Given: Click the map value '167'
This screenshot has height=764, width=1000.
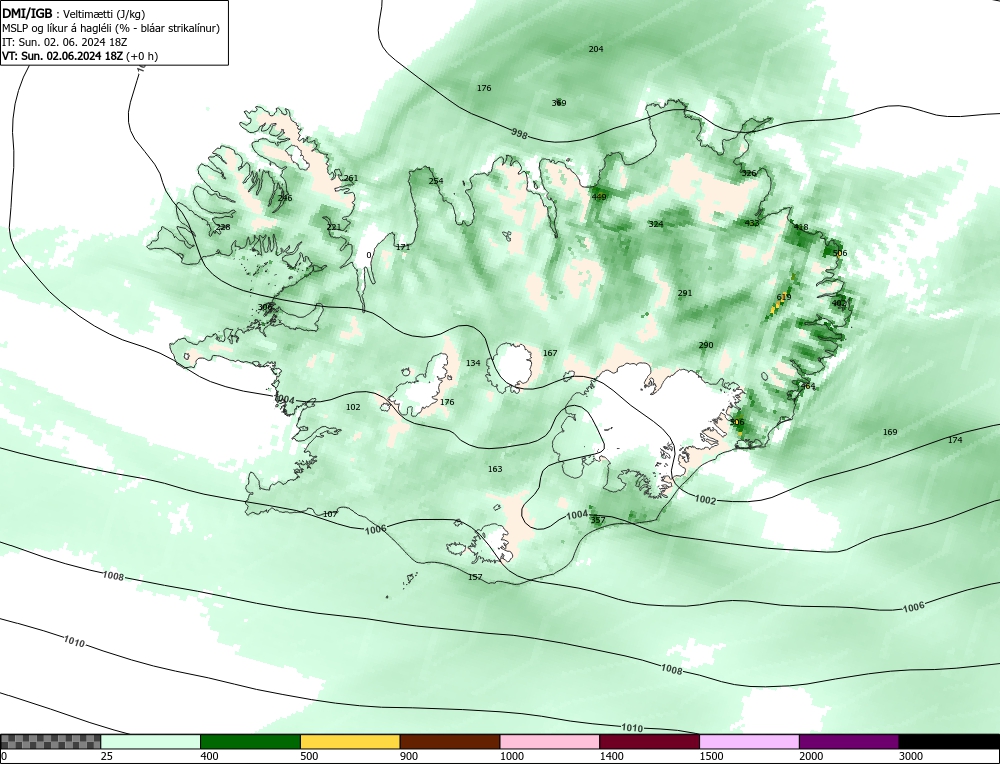Looking at the screenshot, I should click(x=550, y=353).
